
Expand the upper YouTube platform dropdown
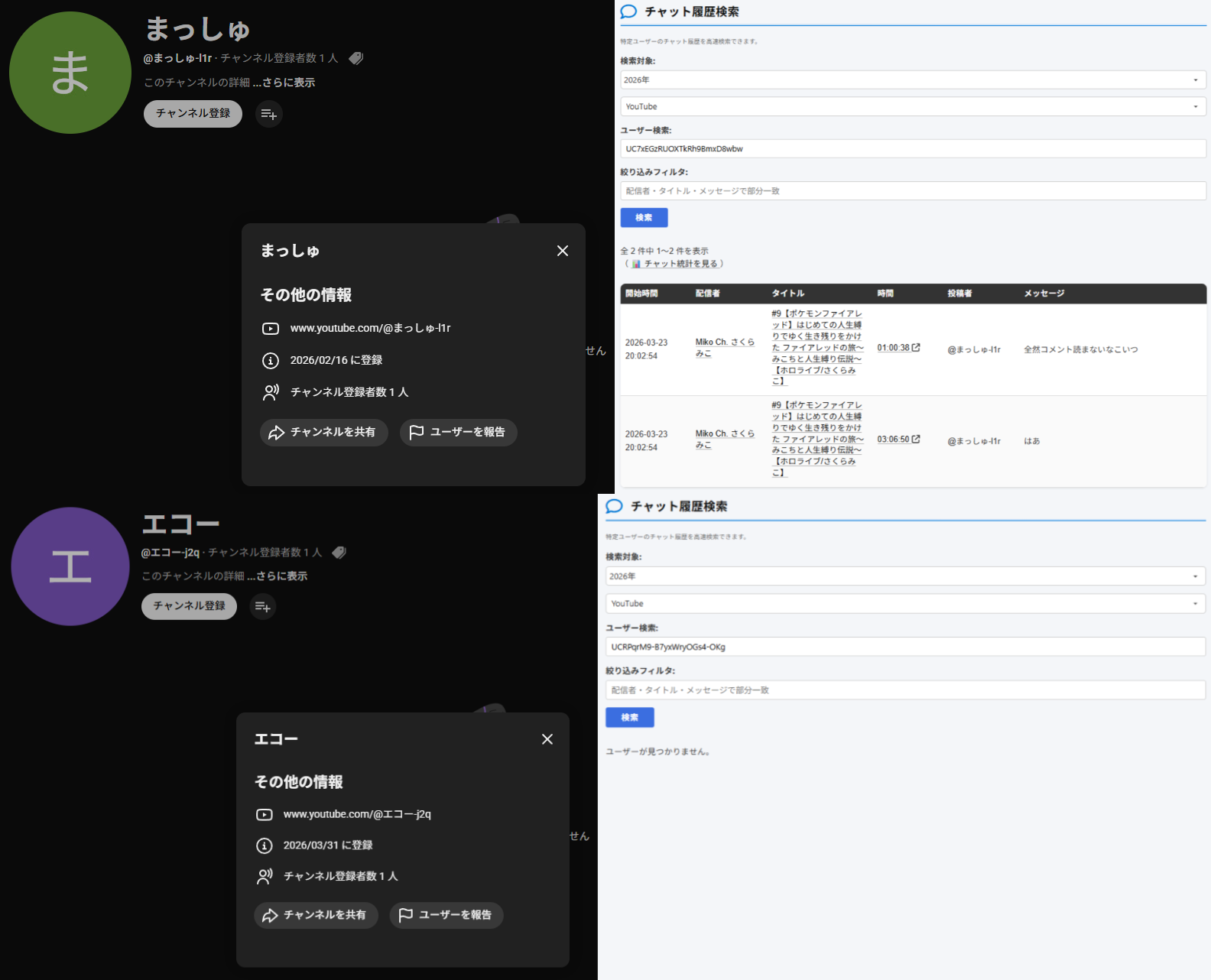point(912,107)
